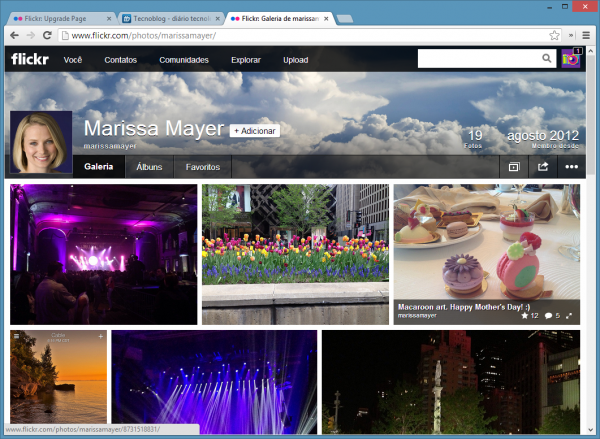The height and width of the screenshot is (439, 600).
Task: Open the user avatar with notification badge
Action: (571, 59)
